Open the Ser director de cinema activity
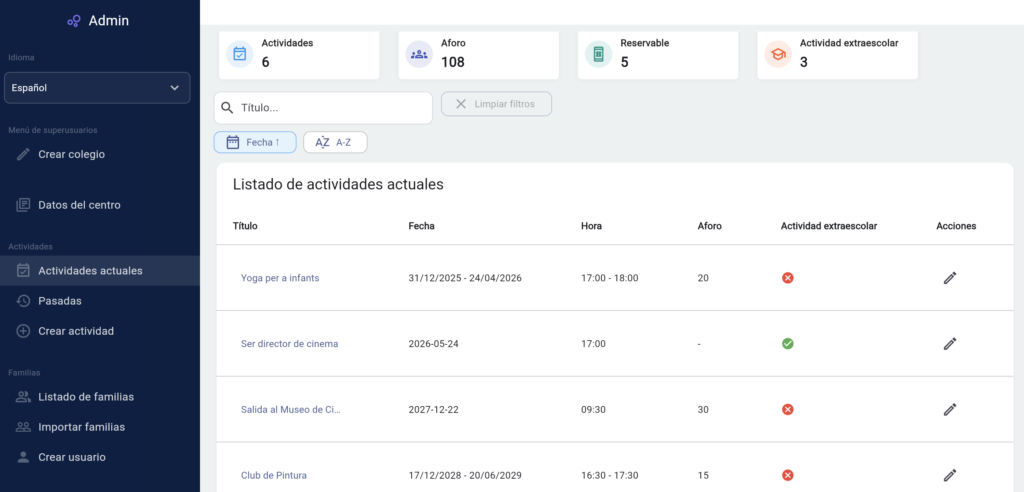Image resolution: width=1024 pixels, height=492 pixels. coord(289,344)
